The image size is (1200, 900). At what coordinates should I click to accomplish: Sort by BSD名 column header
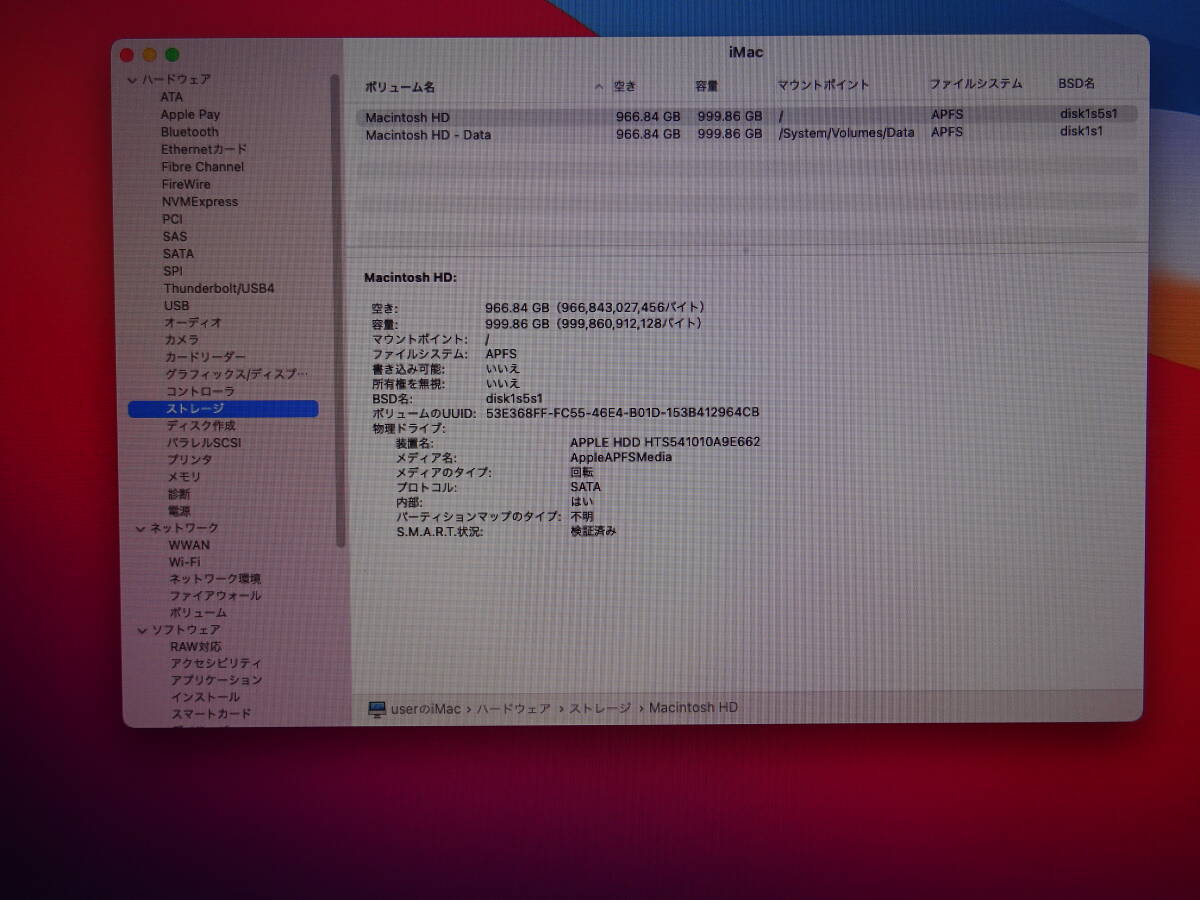click(1076, 83)
